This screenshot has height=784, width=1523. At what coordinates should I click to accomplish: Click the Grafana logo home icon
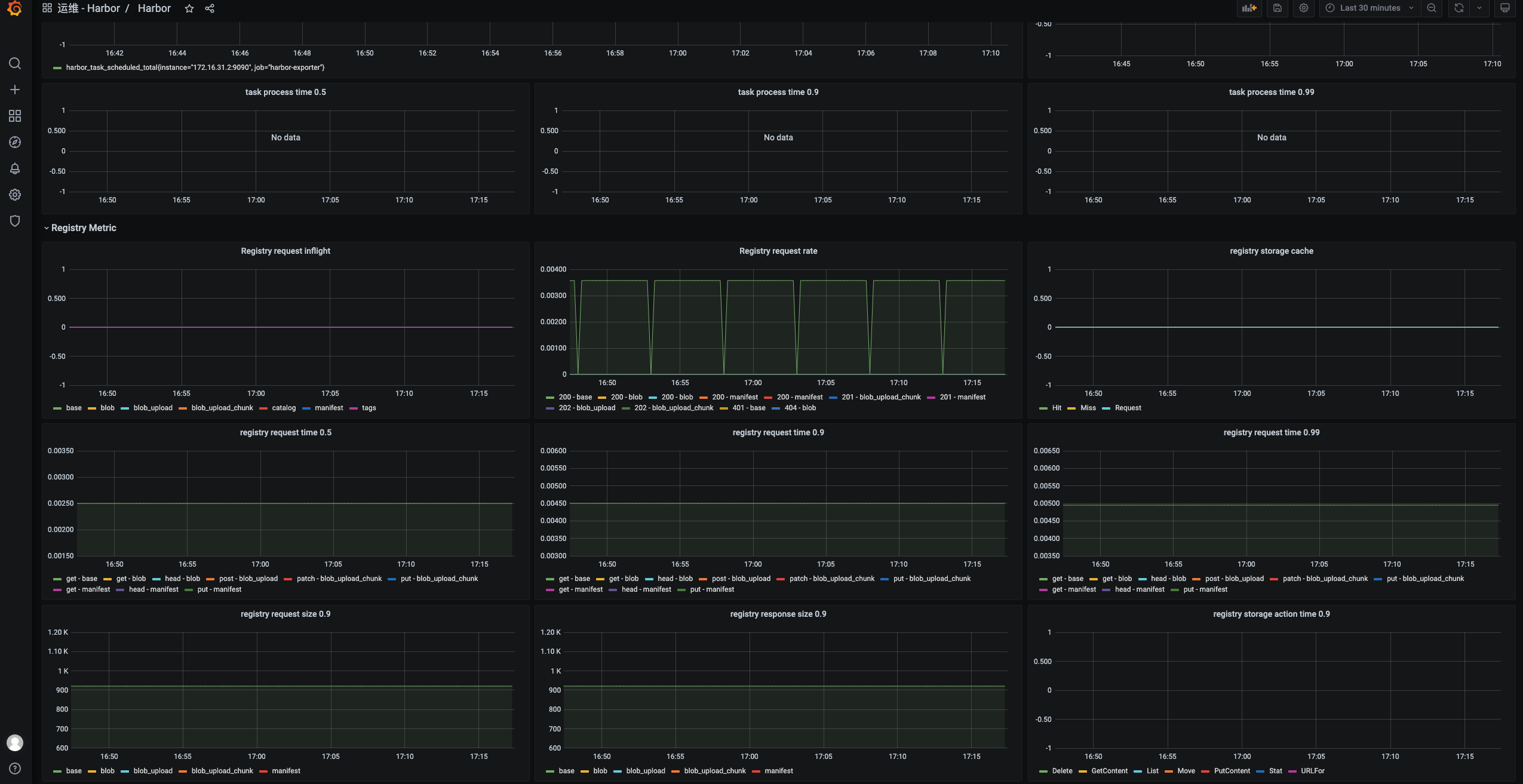tap(15, 8)
